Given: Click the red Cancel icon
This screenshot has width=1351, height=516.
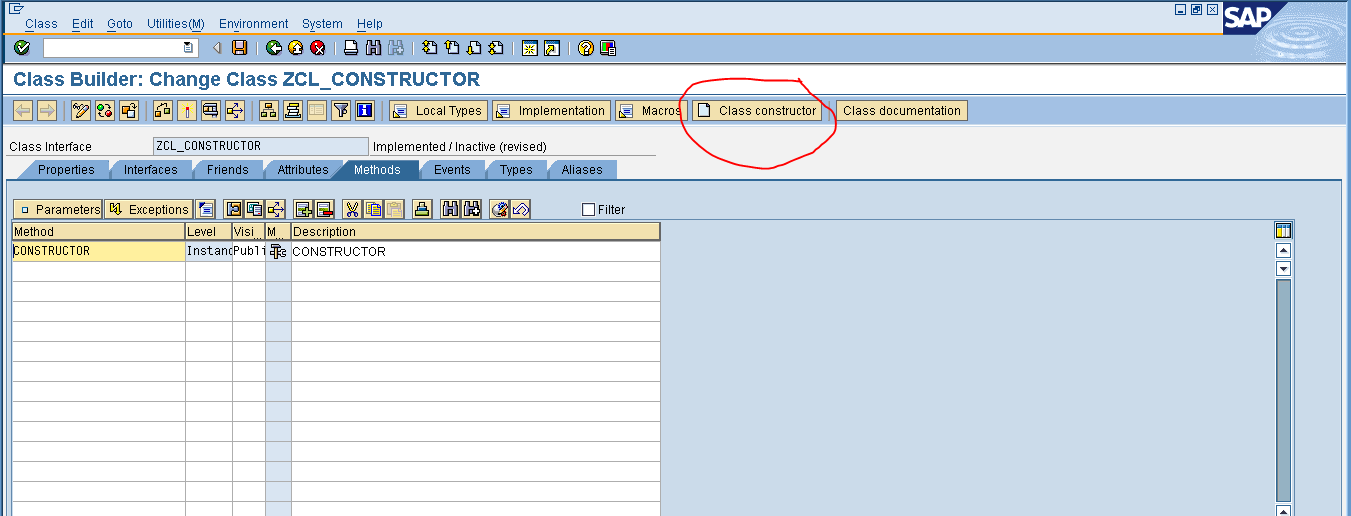Looking at the screenshot, I should [318, 47].
